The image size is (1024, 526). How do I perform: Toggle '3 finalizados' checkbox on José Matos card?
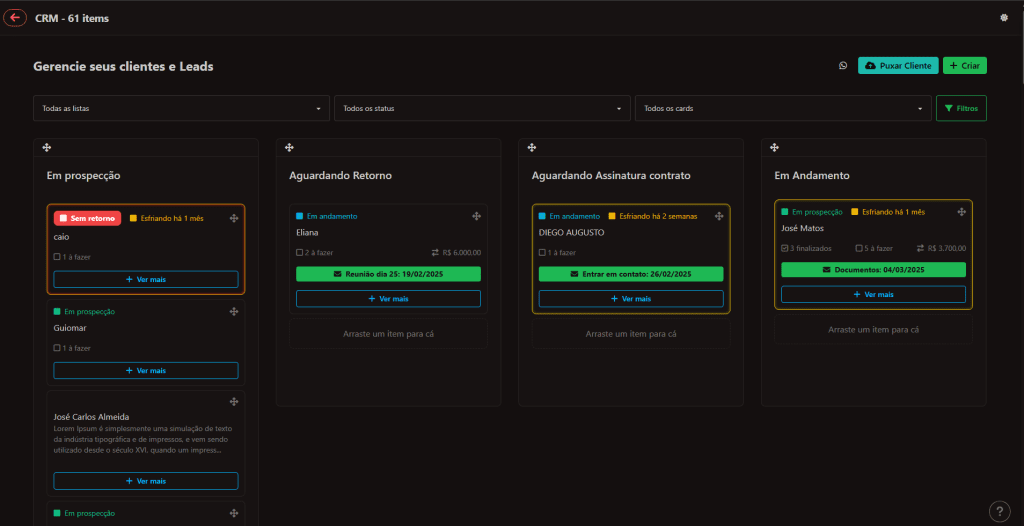[785, 248]
